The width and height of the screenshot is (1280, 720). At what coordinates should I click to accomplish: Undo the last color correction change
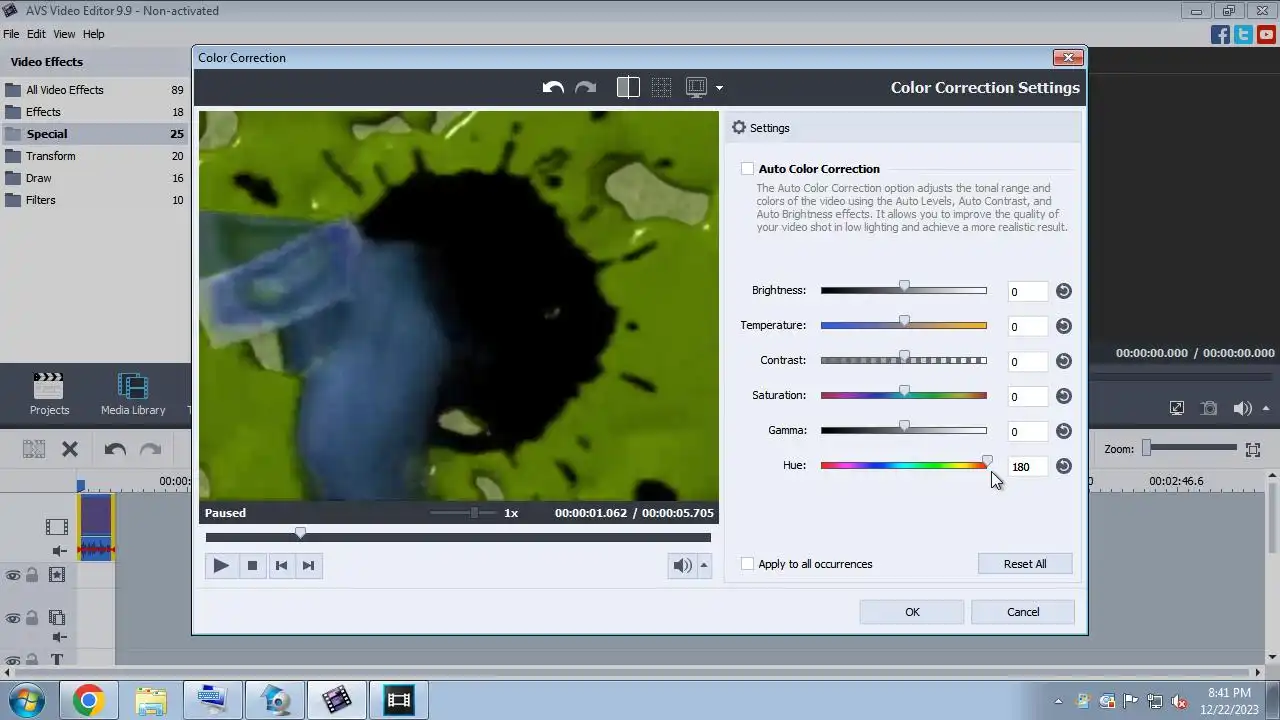(x=553, y=88)
